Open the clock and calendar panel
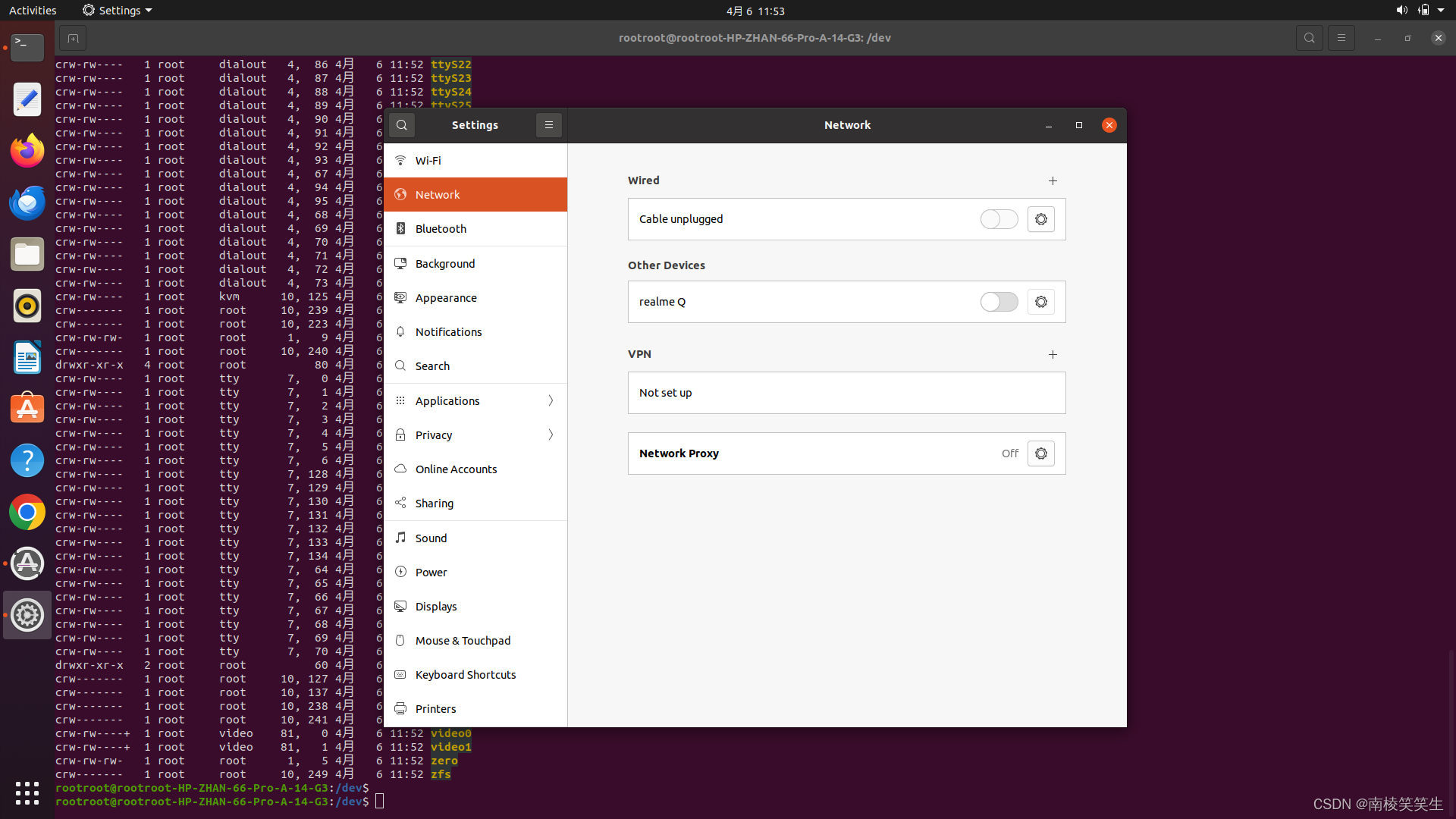 755,11
